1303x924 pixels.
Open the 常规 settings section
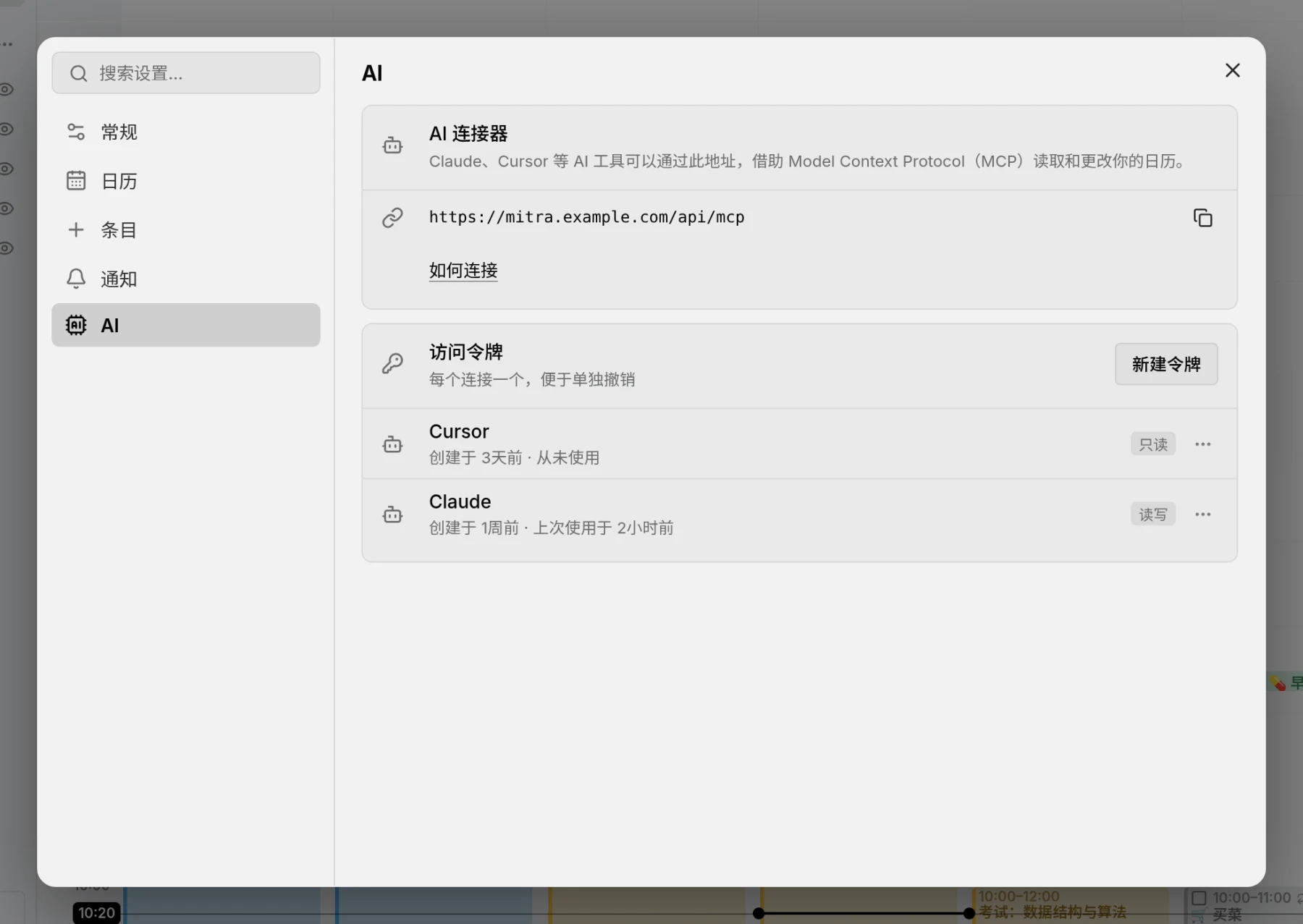[x=186, y=132]
